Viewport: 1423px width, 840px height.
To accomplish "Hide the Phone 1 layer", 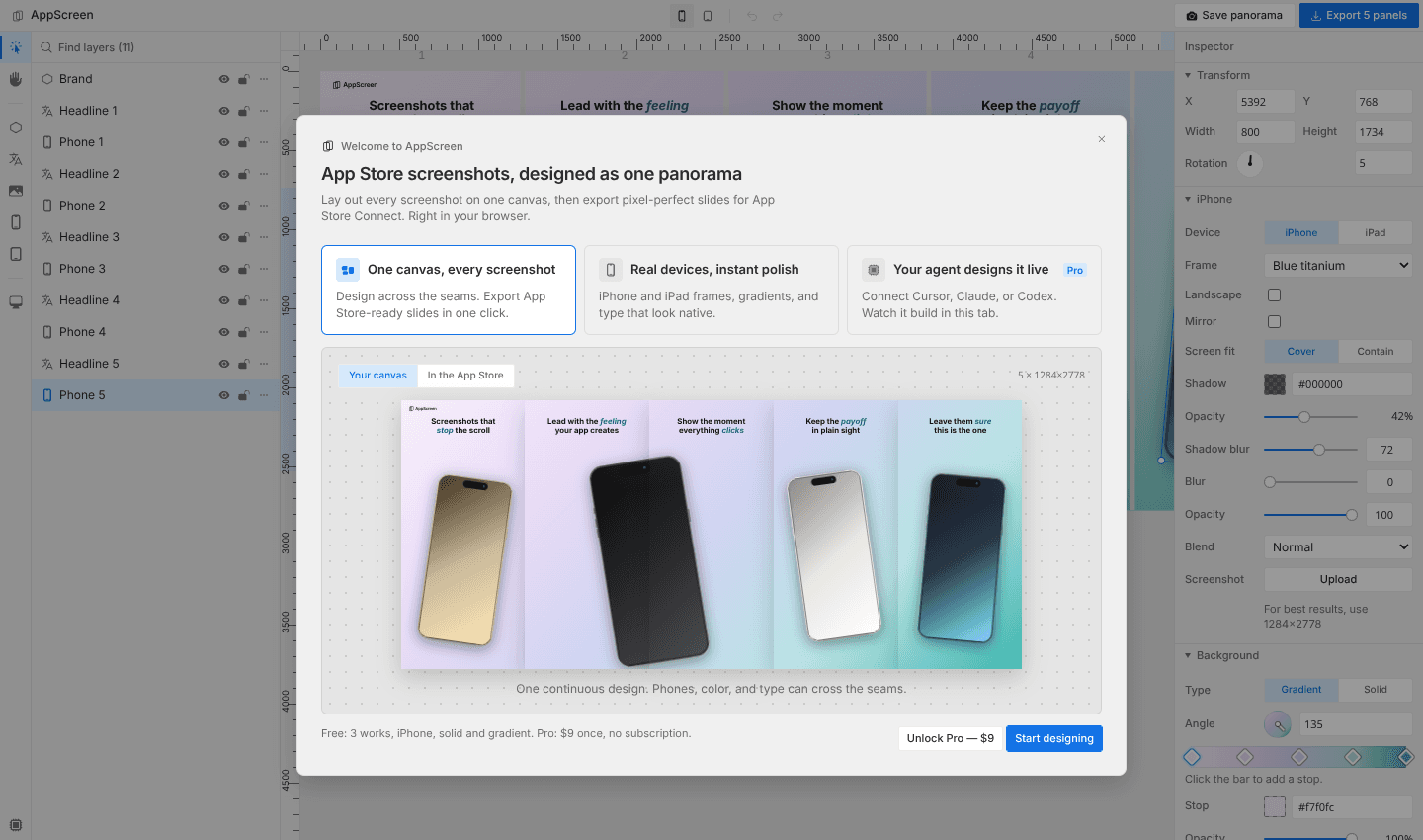I will (x=224, y=142).
